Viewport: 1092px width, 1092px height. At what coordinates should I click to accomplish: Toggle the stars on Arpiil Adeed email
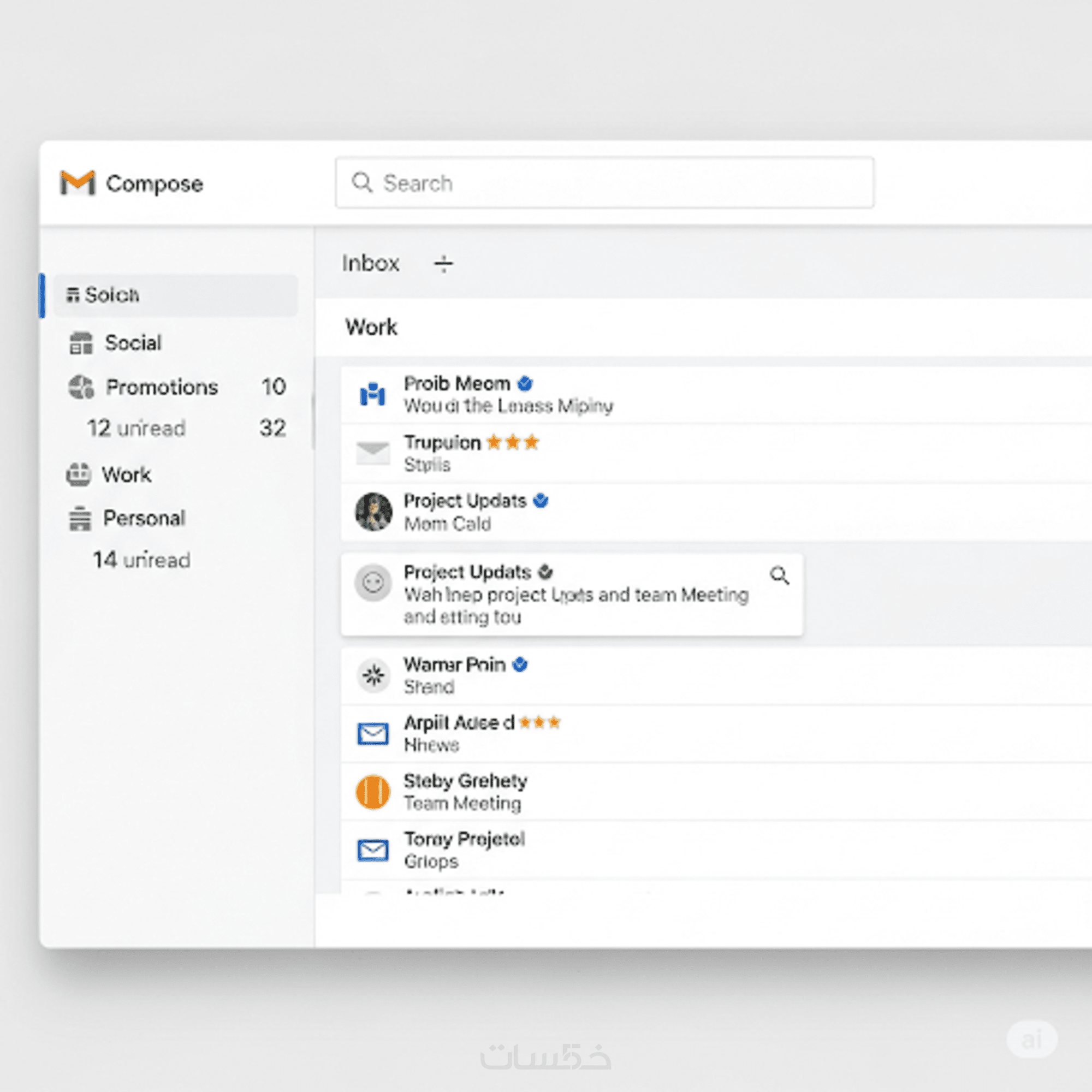point(539,722)
